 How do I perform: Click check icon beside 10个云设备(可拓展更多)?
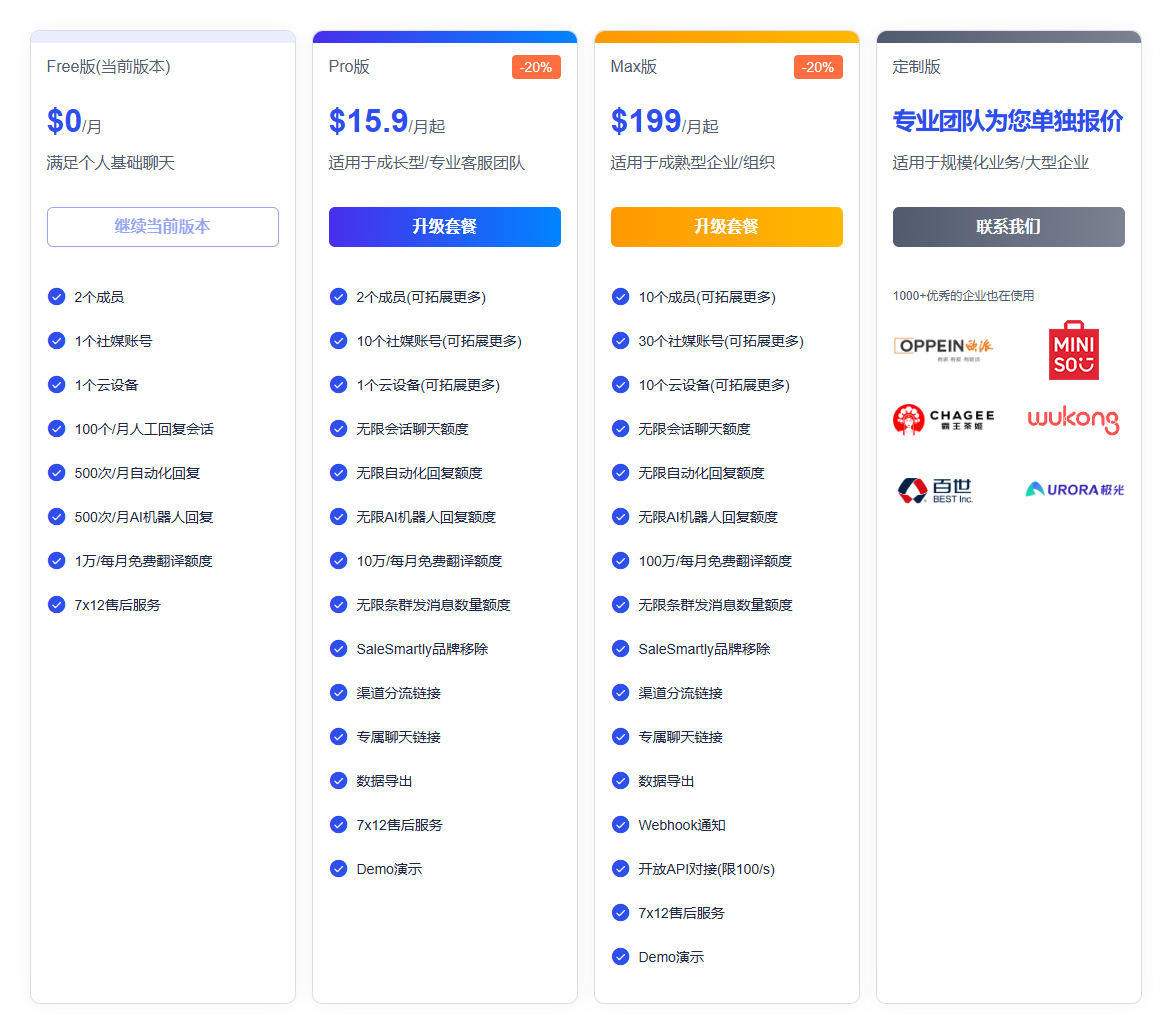click(x=620, y=385)
